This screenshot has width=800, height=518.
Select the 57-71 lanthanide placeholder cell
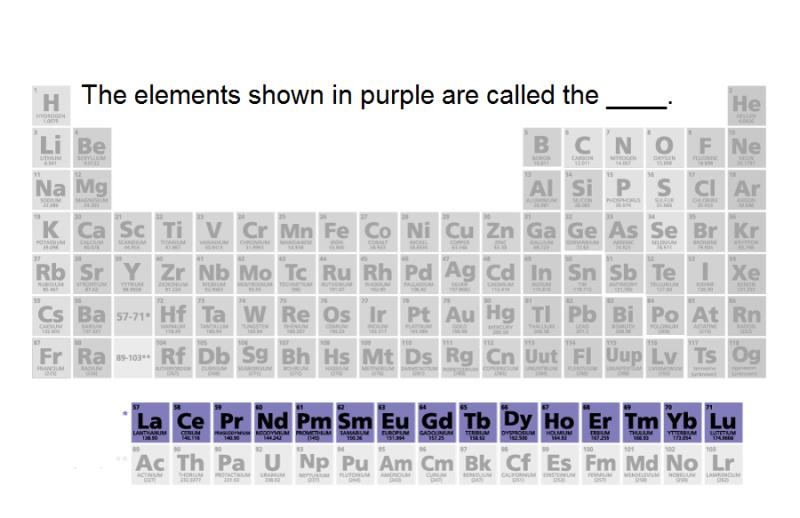point(133,316)
